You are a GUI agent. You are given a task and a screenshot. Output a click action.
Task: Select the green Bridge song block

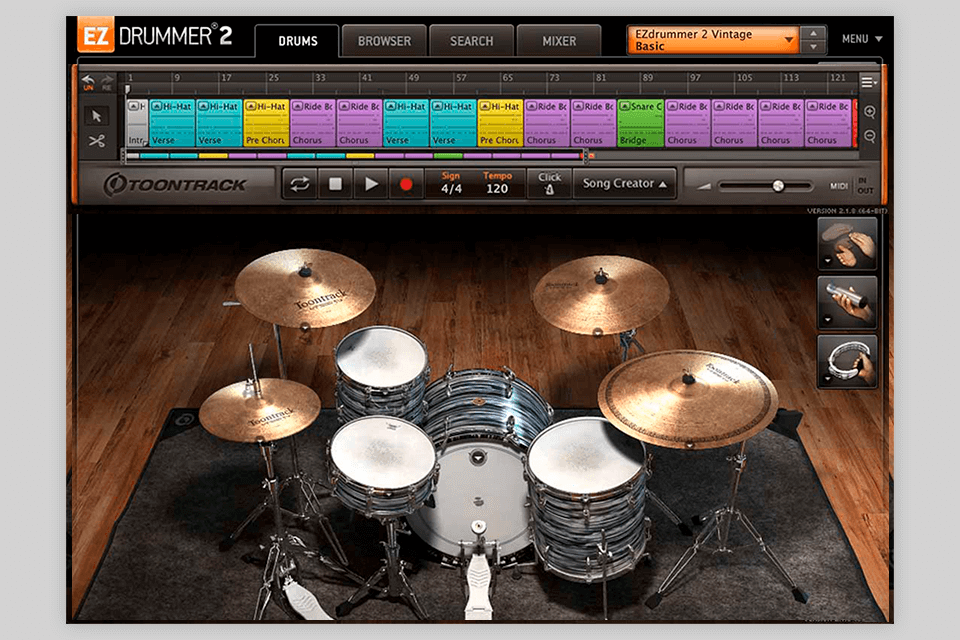(x=640, y=123)
